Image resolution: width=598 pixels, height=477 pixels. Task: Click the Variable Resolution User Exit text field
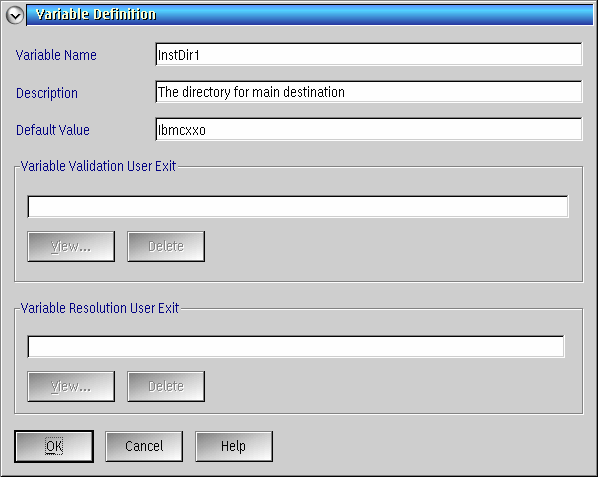[x=296, y=347]
